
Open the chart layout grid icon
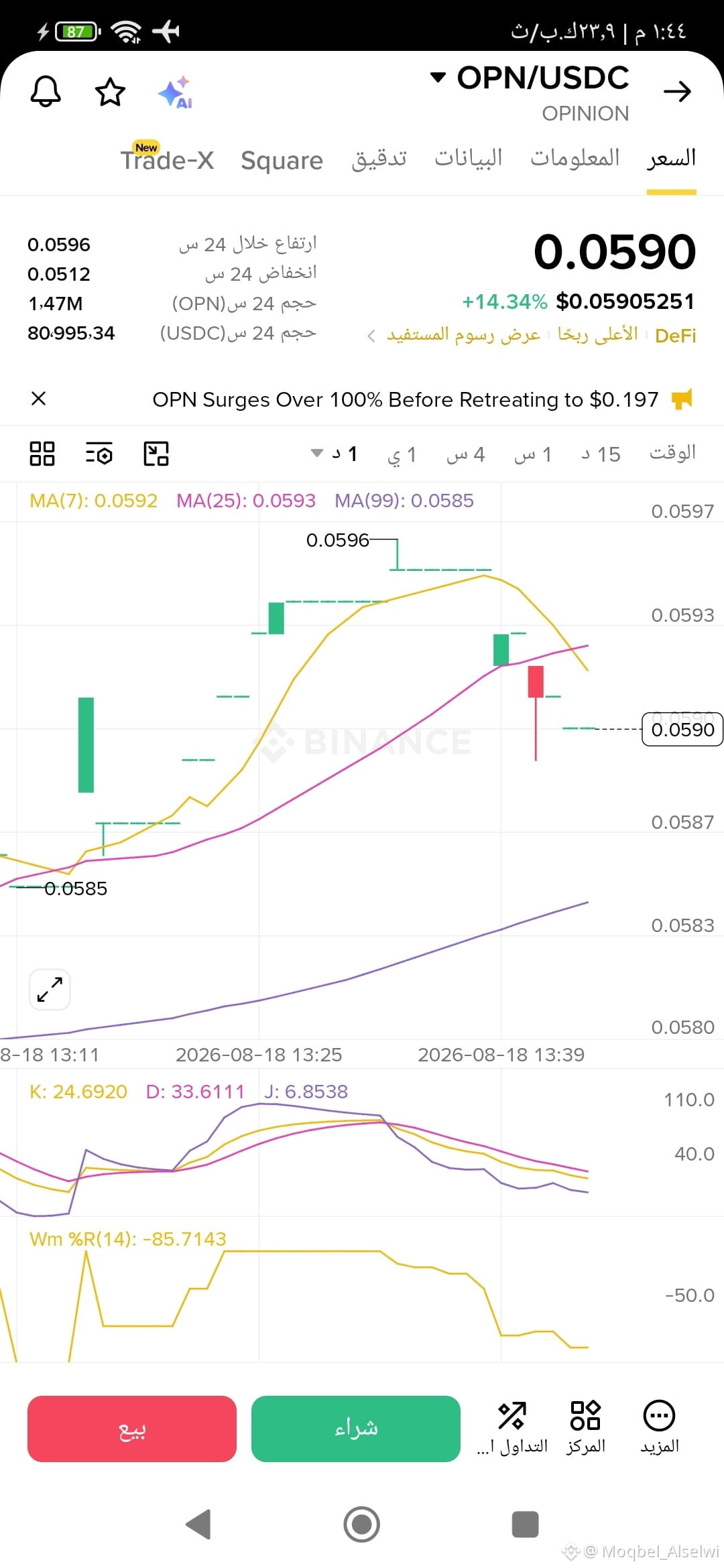coord(42,454)
